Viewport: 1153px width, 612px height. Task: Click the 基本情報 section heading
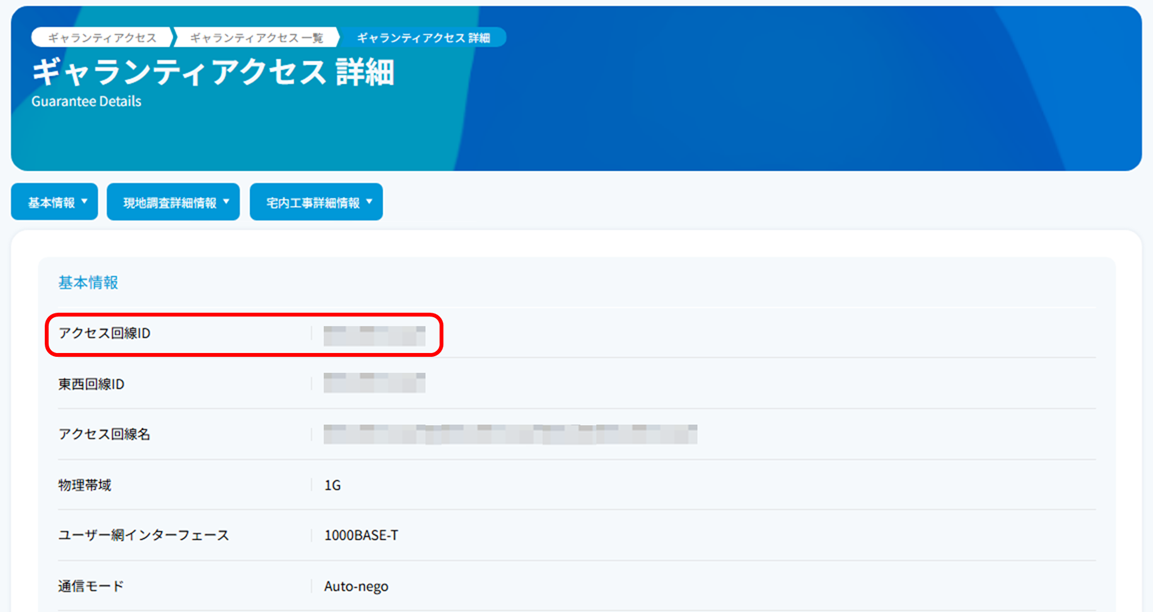click(88, 282)
